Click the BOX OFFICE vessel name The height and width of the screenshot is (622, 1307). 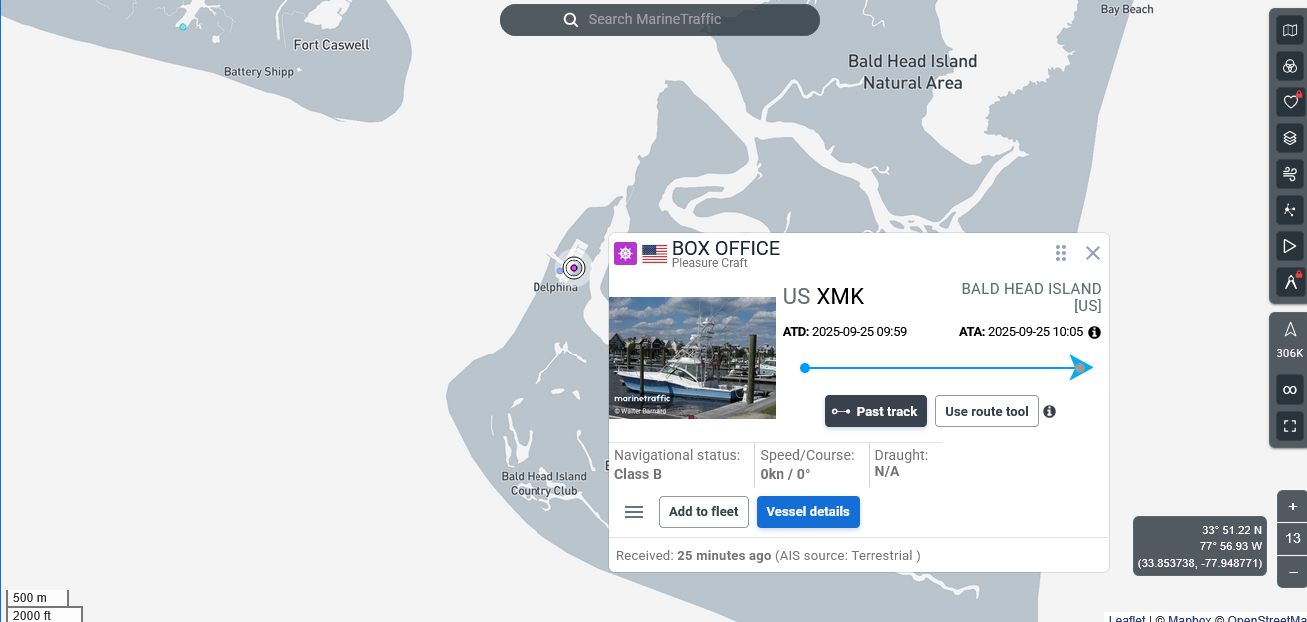pyautogui.click(x=726, y=248)
